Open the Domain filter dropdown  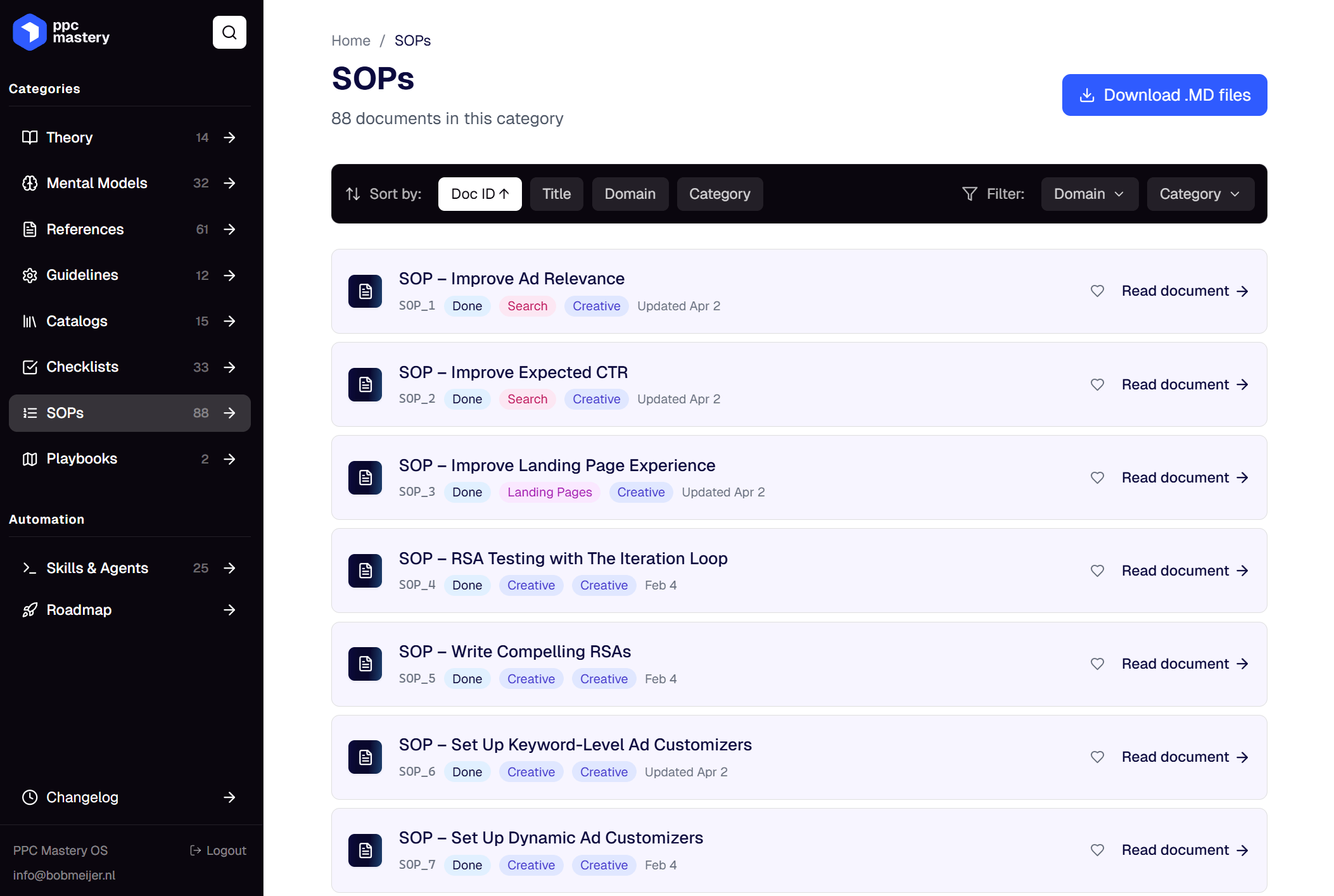(1089, 194)
